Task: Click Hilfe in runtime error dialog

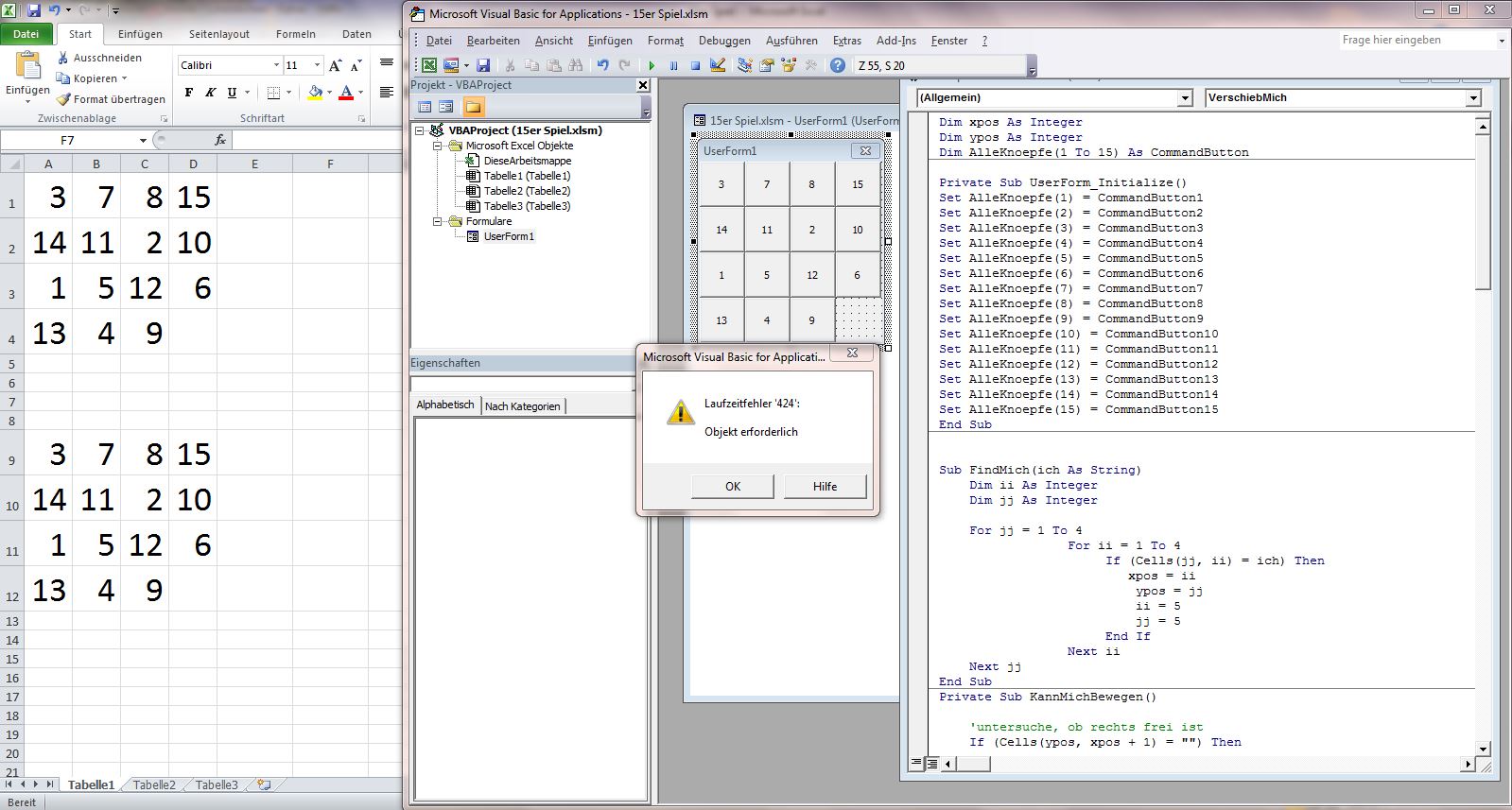Action: coord(825,486)
